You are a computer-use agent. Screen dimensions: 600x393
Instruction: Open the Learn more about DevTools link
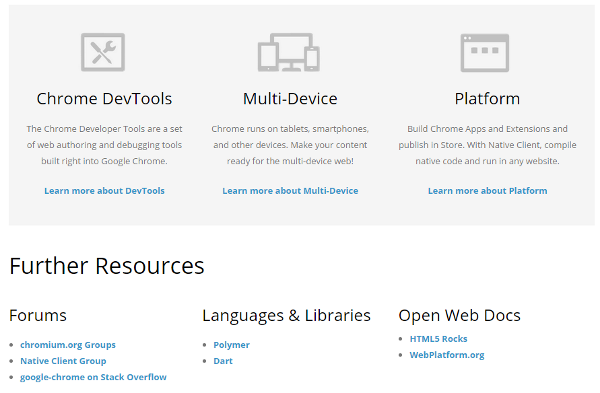pyautogui.click(x=104, y=191)
